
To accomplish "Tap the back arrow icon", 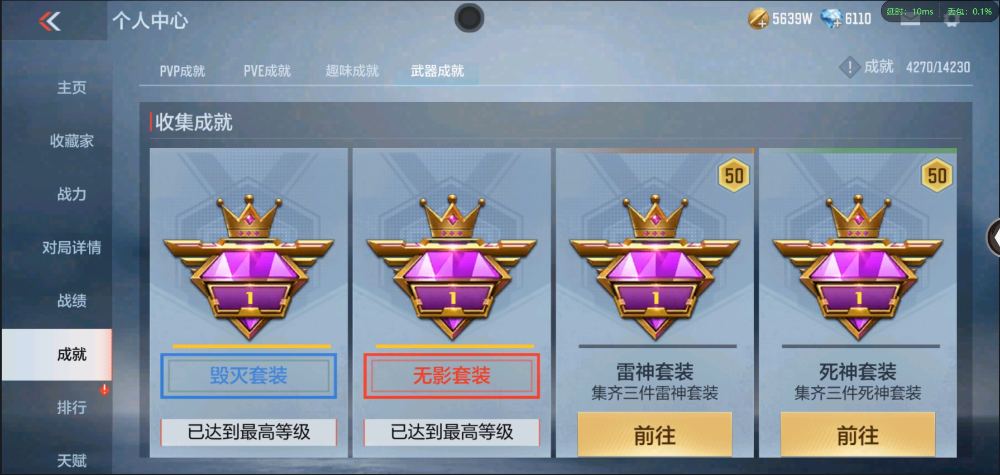I will (x=49, y=21).
